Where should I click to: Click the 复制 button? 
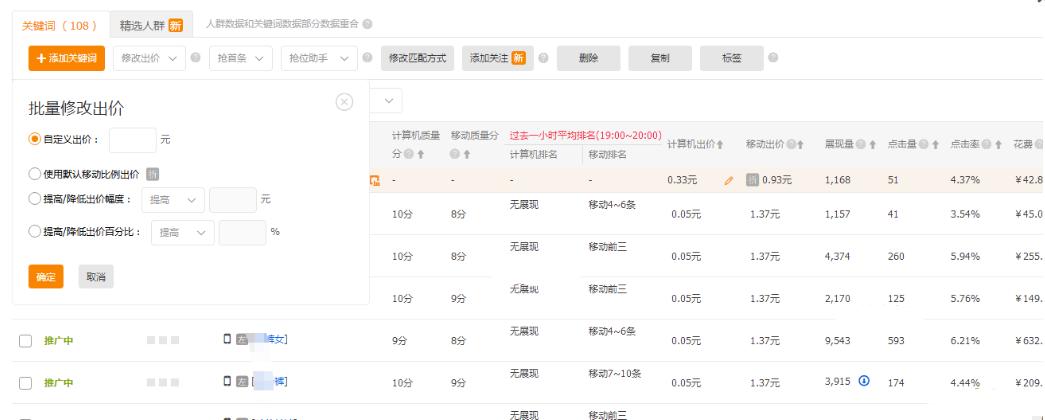click(x=660, y=58)
